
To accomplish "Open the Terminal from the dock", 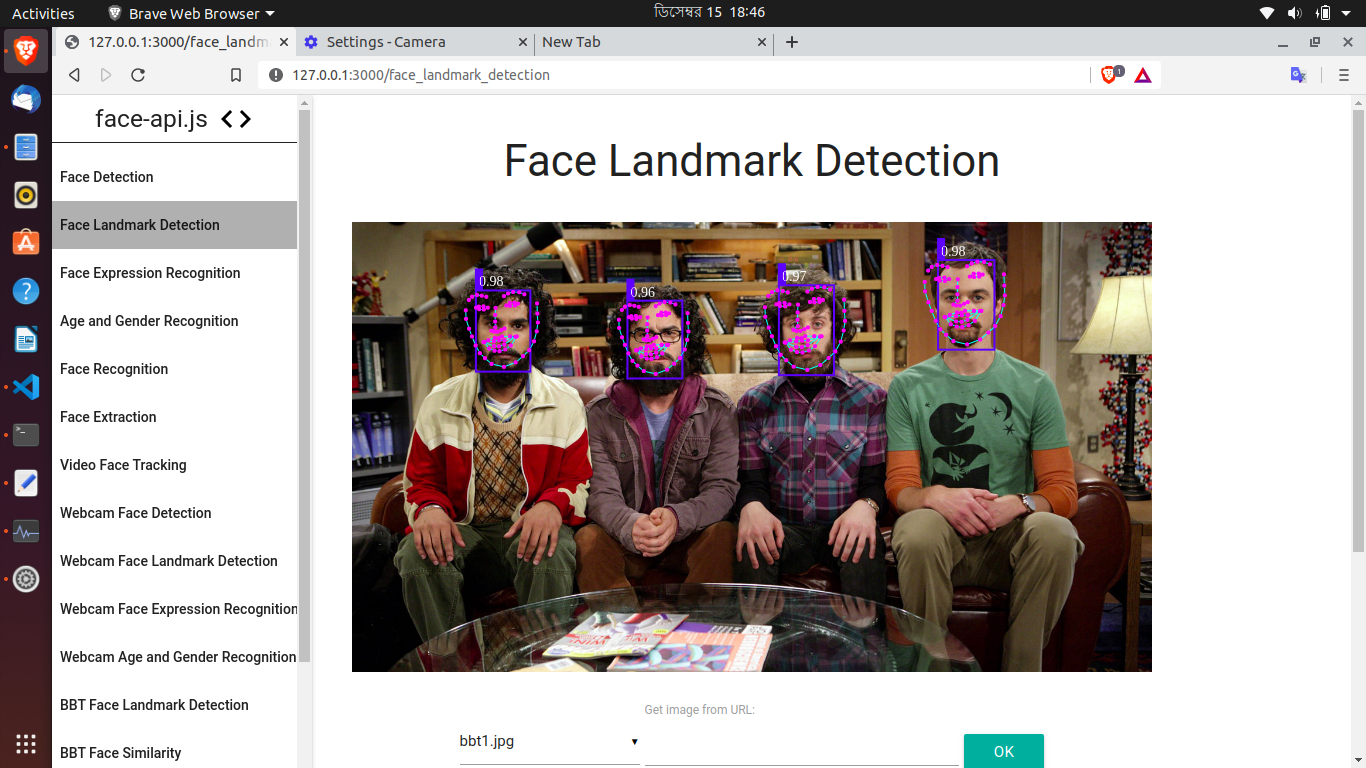I will click(x=24, y=434).
